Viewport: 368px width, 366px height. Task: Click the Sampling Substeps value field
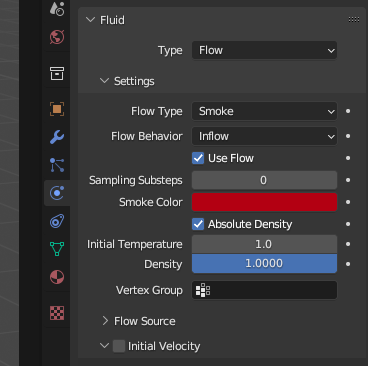pyautogui.click(x=264, y=180)
